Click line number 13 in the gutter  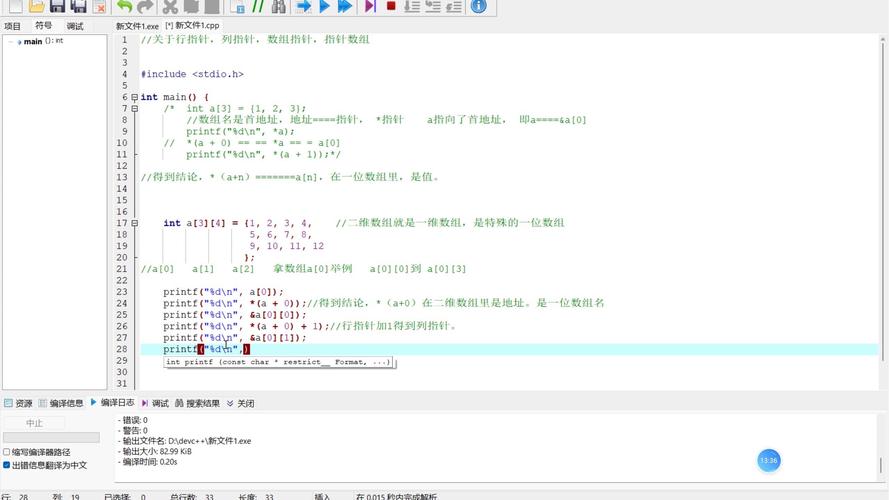[x=122, y=177]
